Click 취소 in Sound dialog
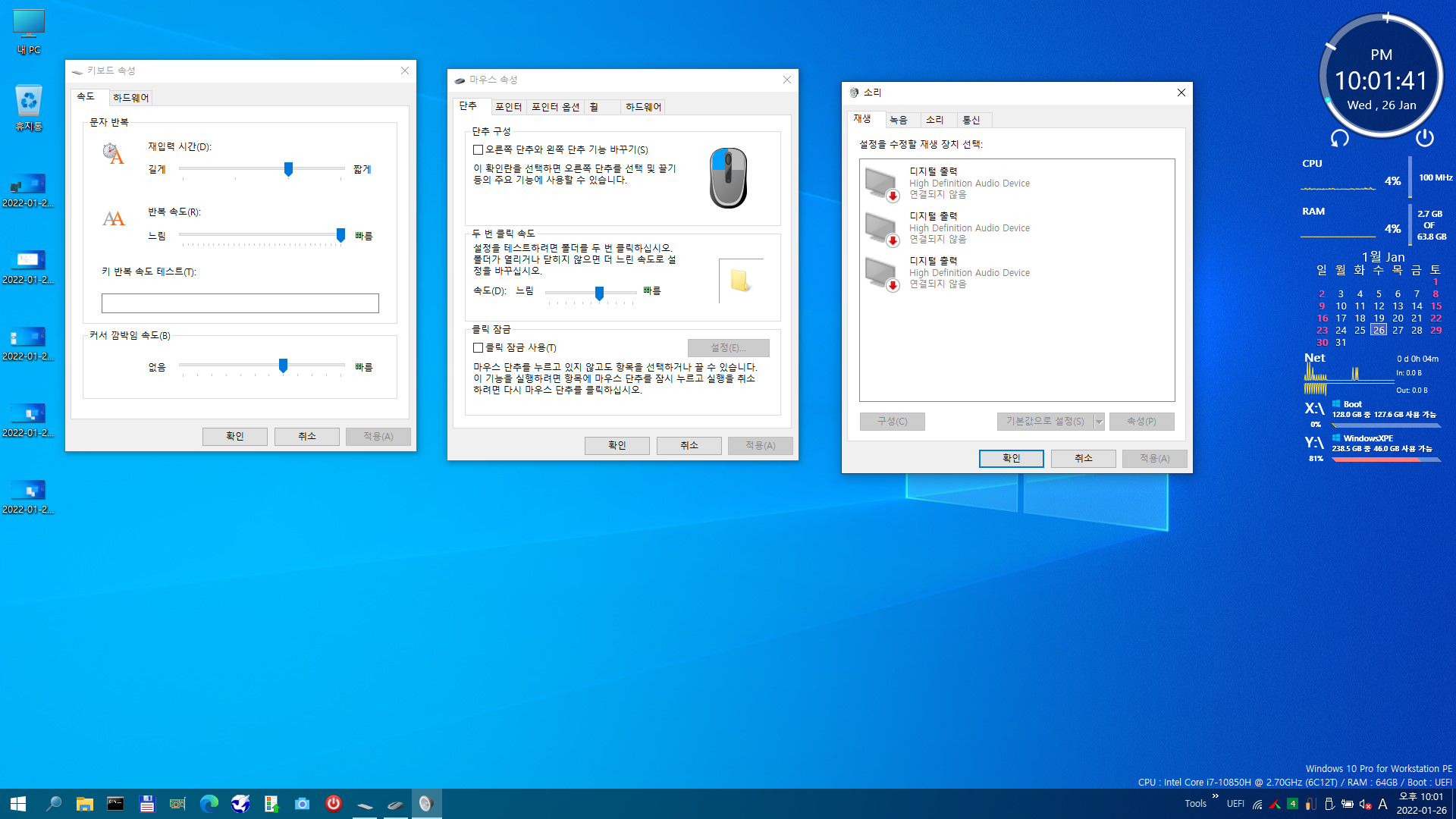 click(1084, 459)
